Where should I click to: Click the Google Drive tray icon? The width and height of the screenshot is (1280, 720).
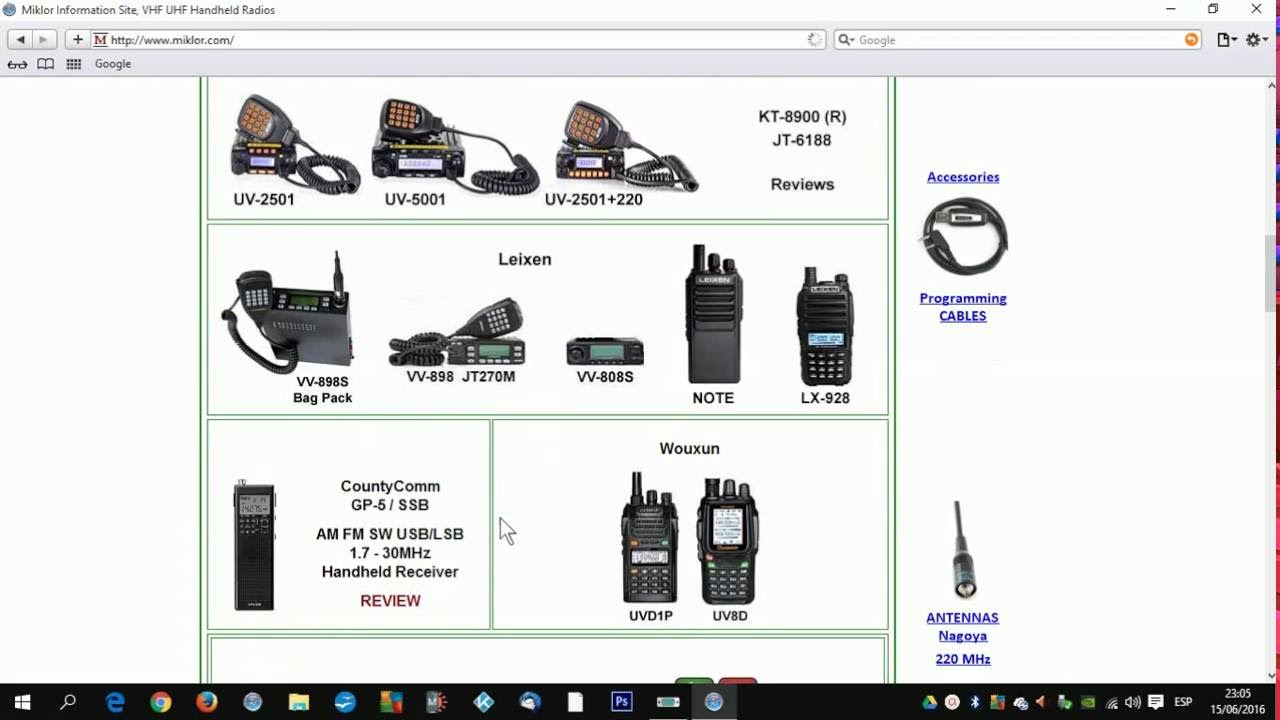(929, 702)
